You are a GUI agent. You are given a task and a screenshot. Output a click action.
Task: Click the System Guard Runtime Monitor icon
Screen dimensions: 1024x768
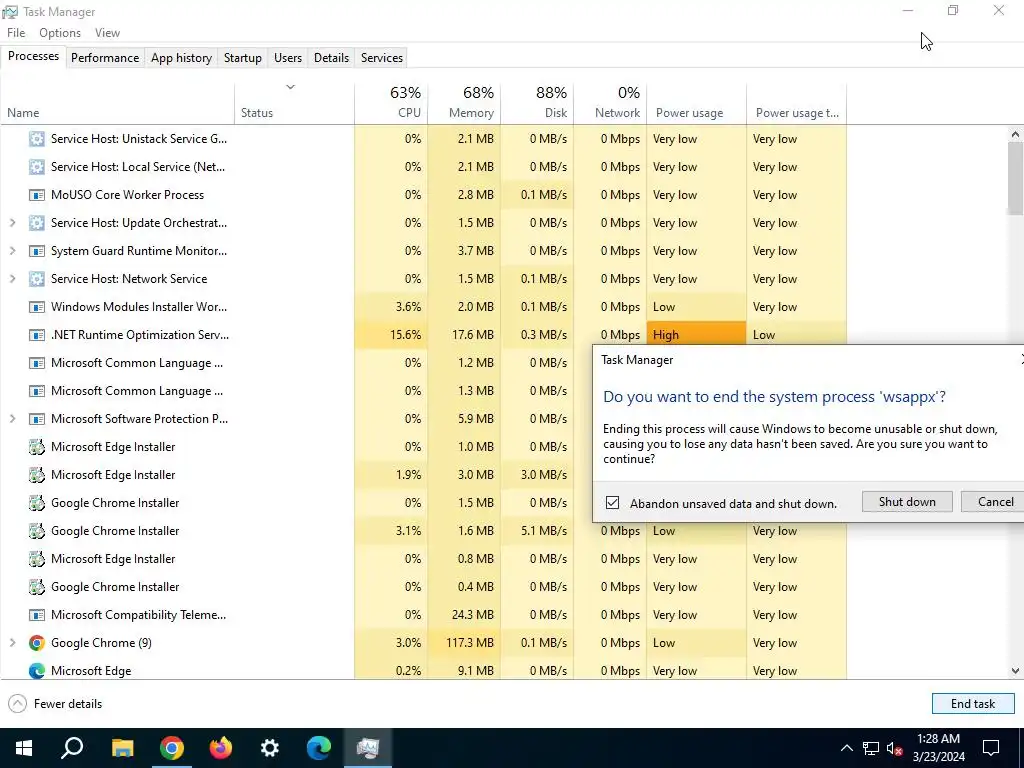coord(37,251)
